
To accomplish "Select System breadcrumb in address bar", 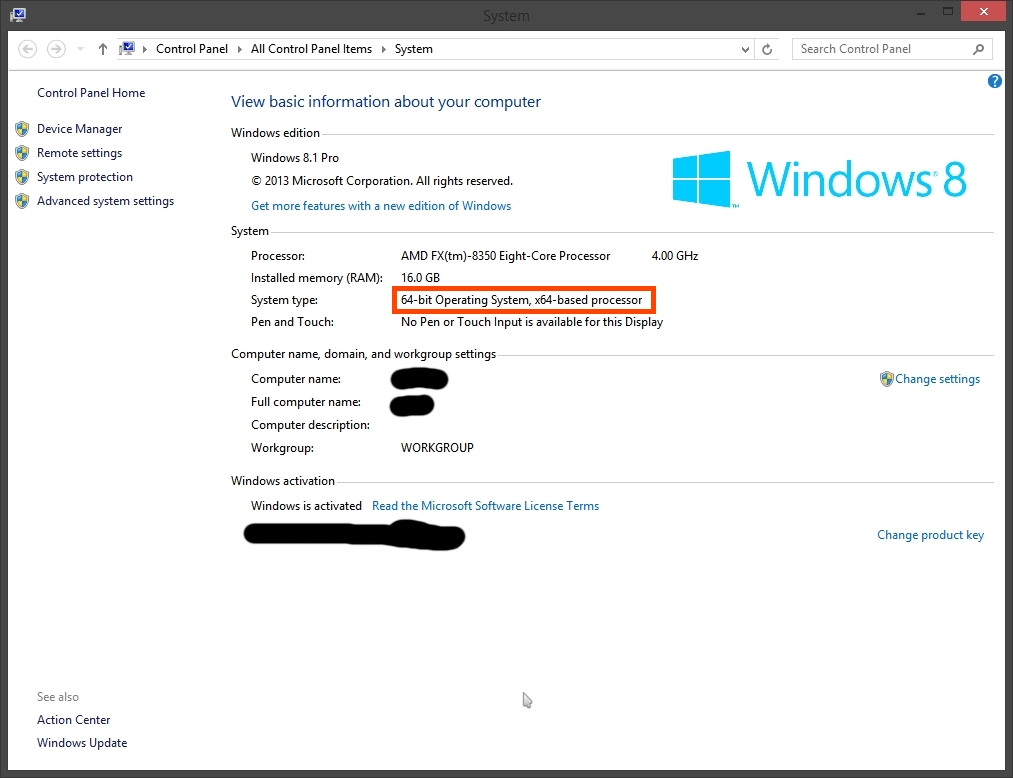I will pyautogui.click(x=413, y=49).
